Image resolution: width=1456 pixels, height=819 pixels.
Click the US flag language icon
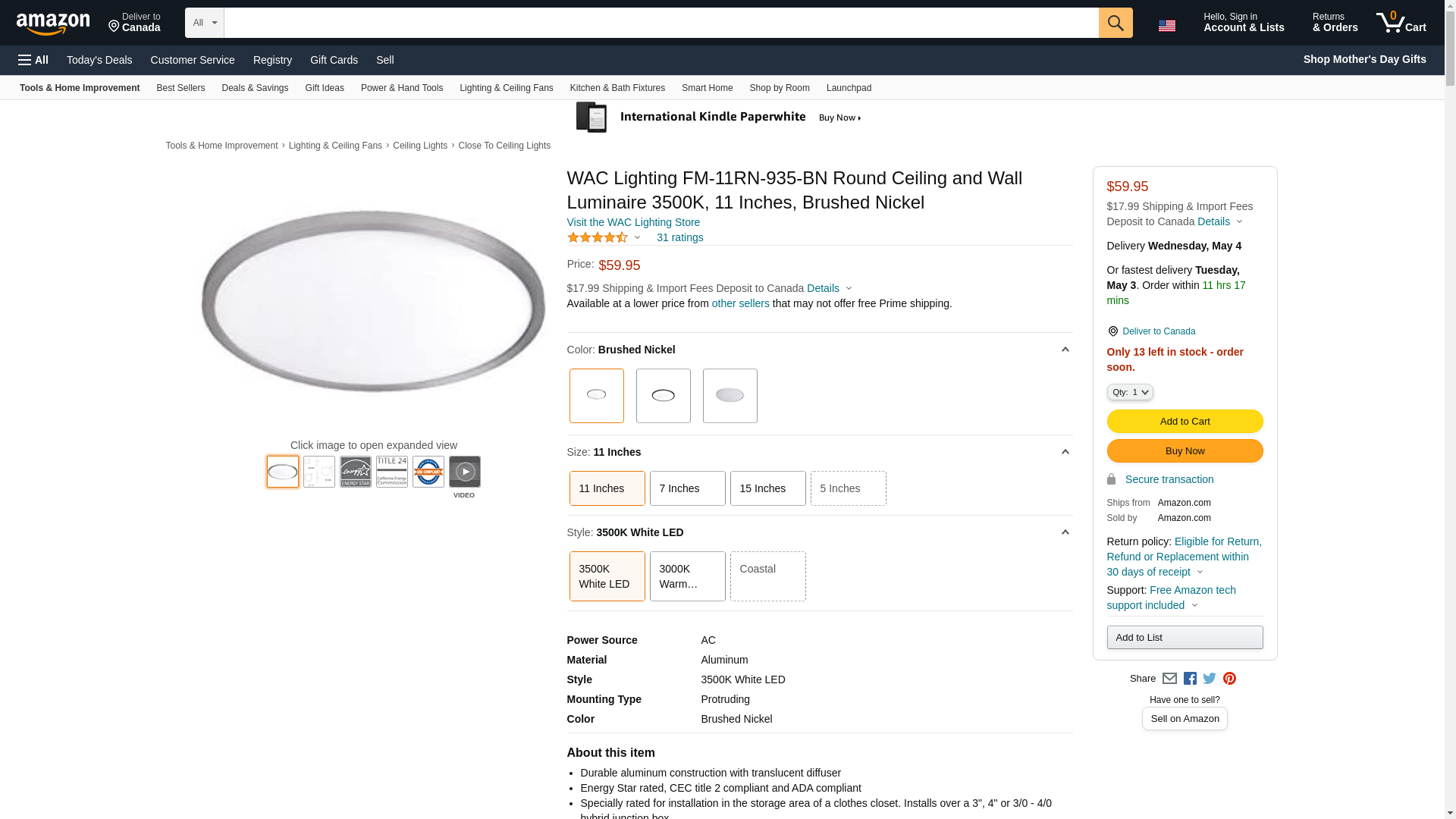1166,26
